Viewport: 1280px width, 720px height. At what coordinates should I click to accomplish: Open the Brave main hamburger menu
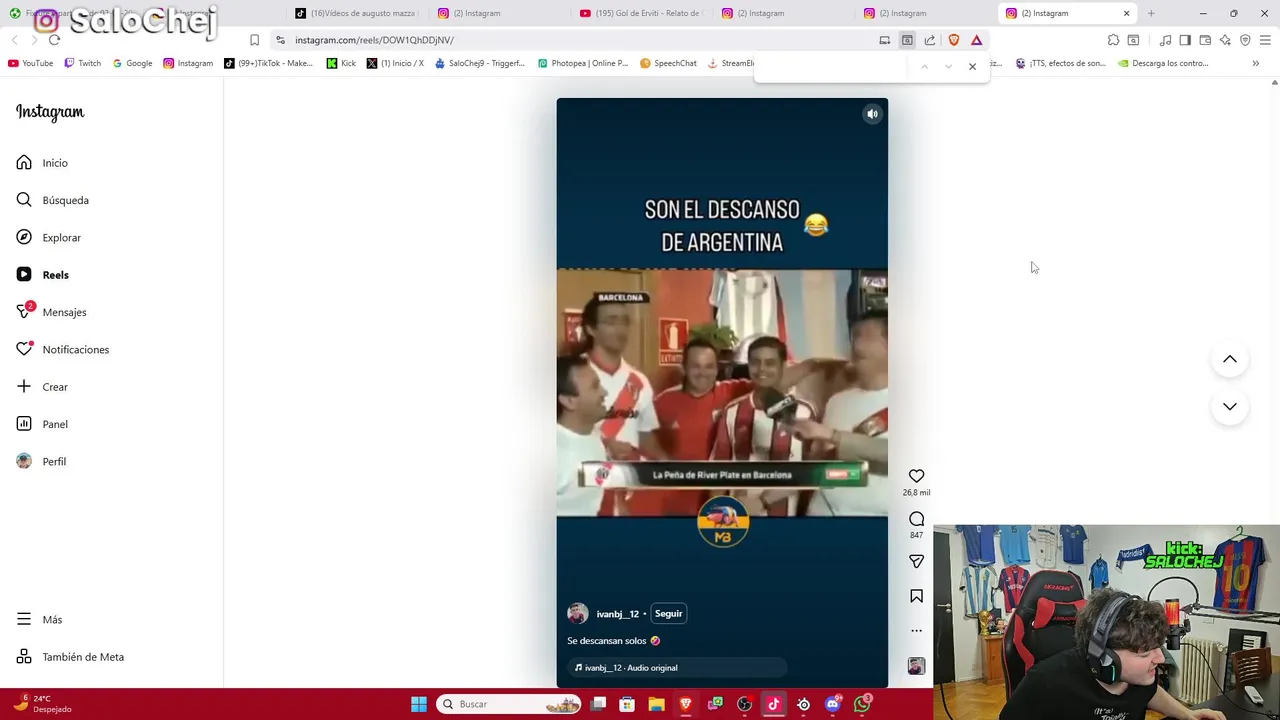point(1265,40)
